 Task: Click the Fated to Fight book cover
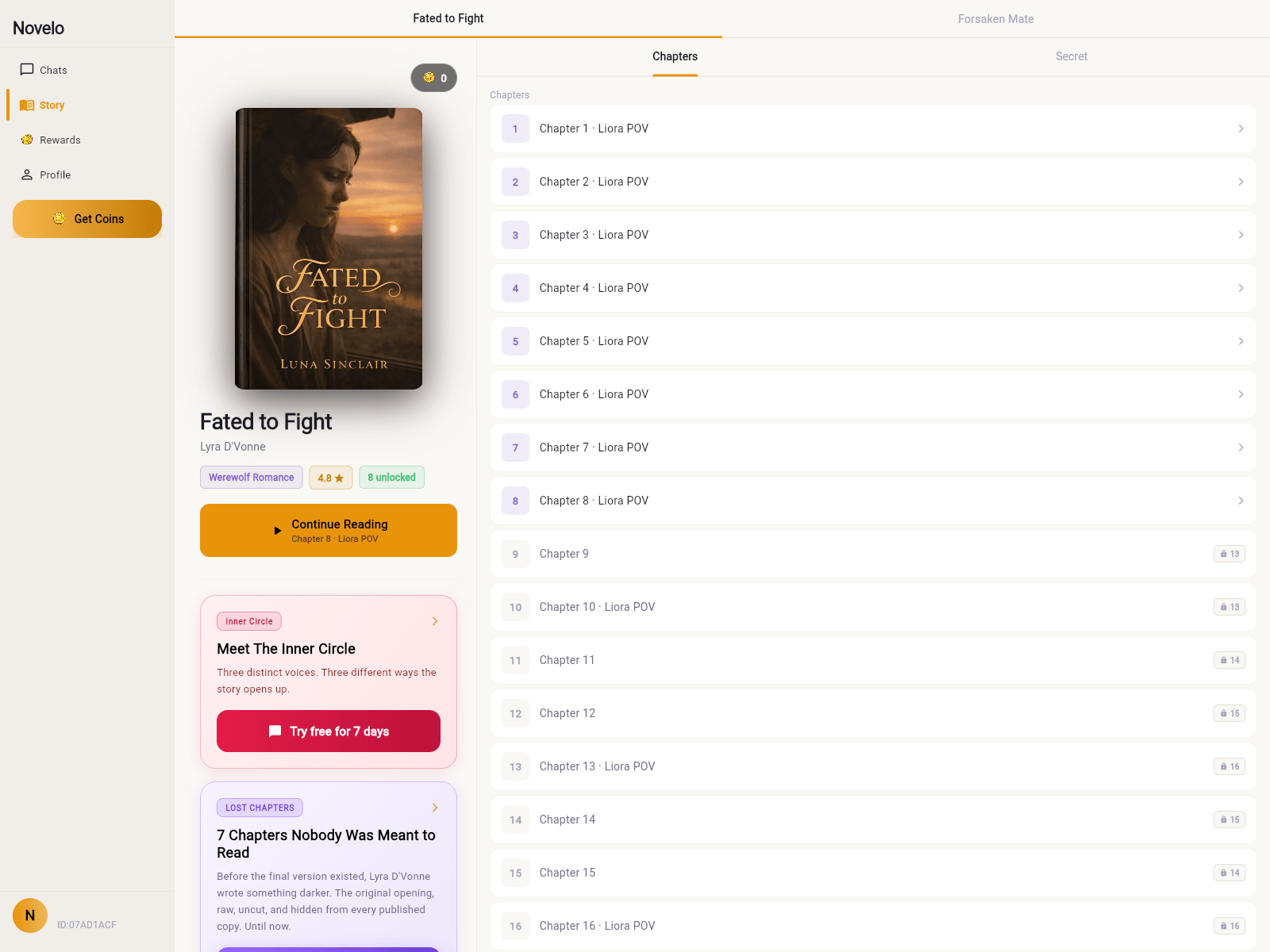(329, 248)
